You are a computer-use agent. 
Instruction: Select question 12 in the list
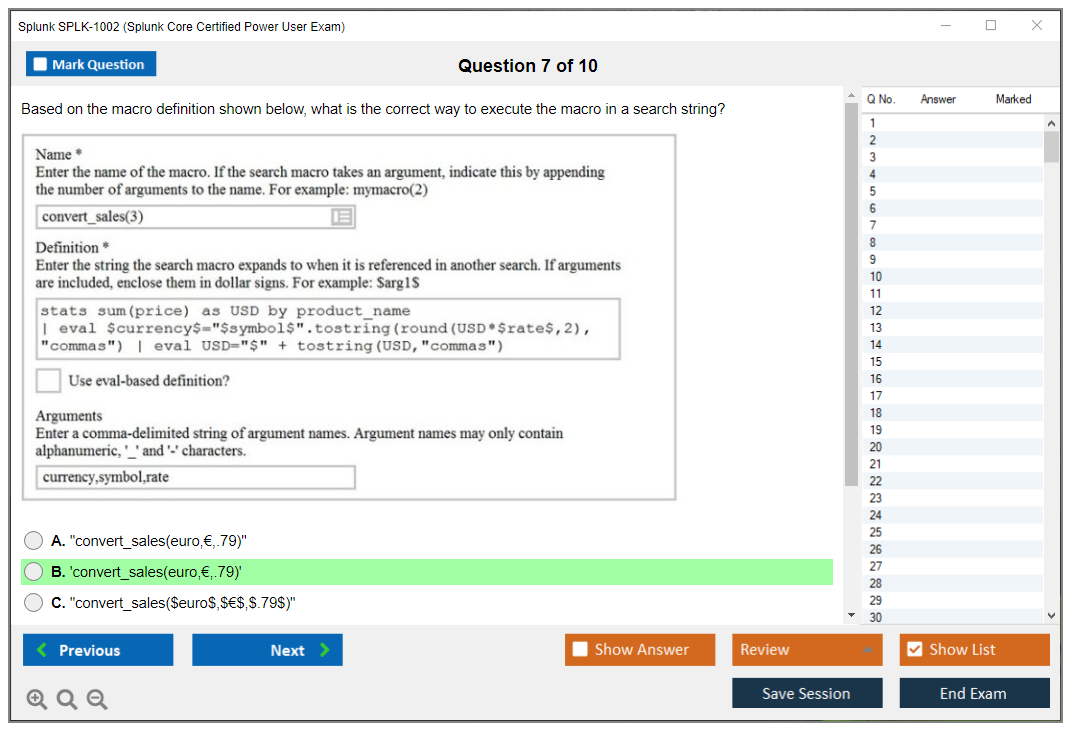coord(876,310)
